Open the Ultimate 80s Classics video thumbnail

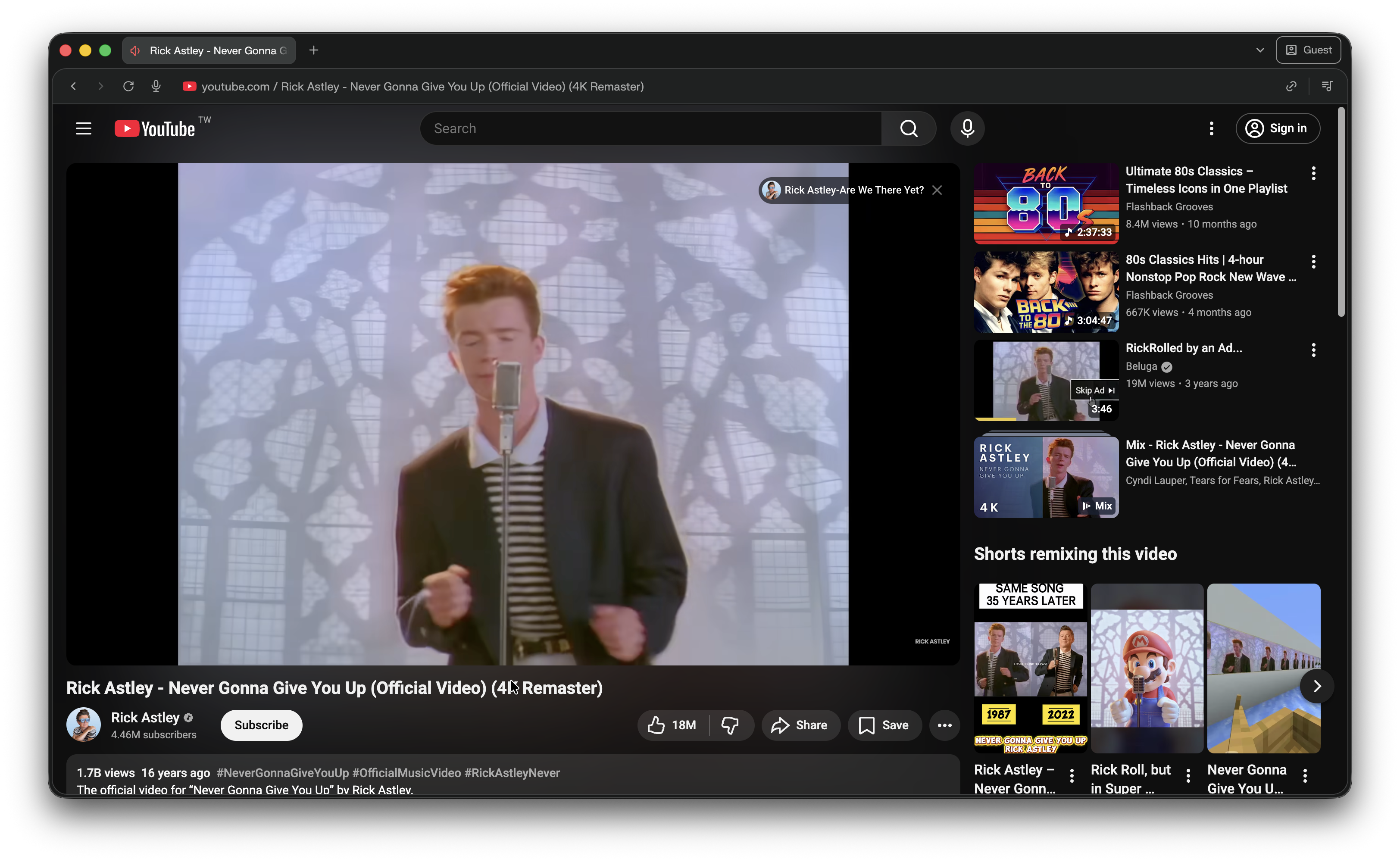[x=1046, y=203]
